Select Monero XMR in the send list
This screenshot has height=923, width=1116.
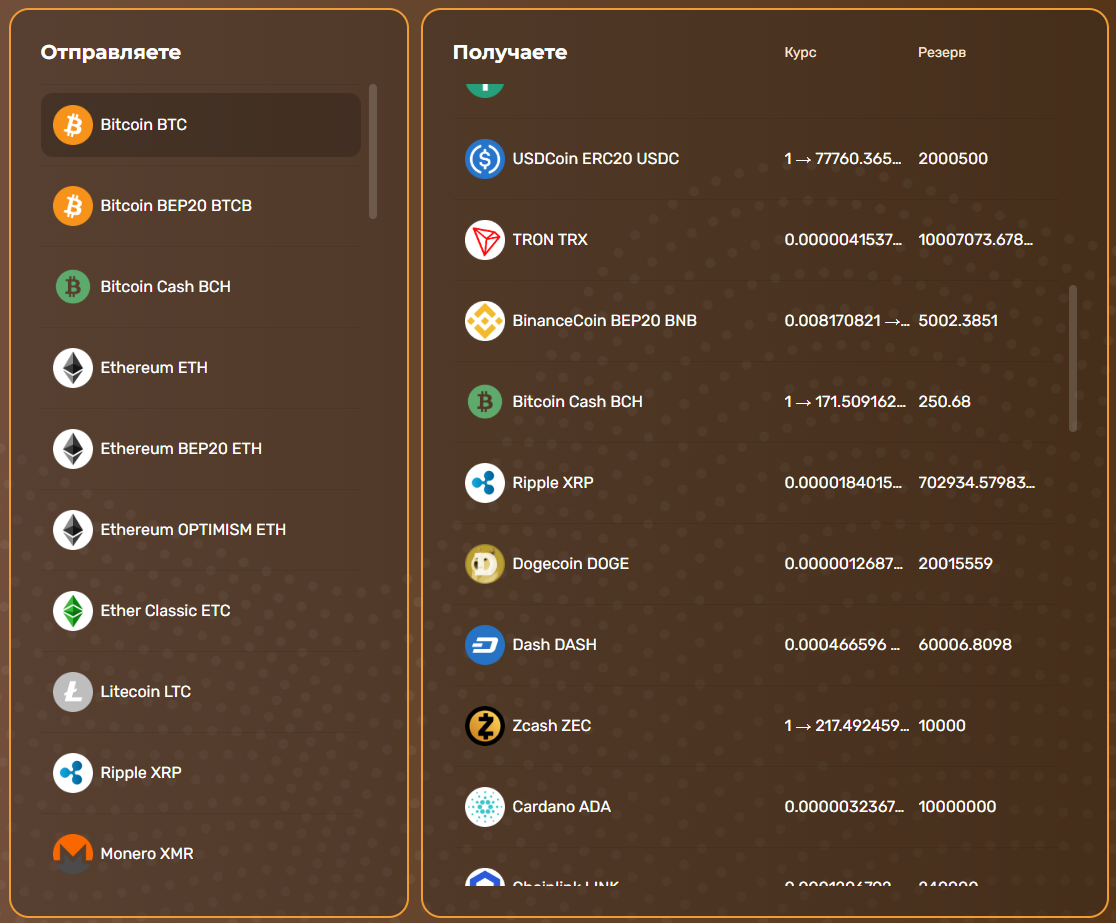click(201, 854)
